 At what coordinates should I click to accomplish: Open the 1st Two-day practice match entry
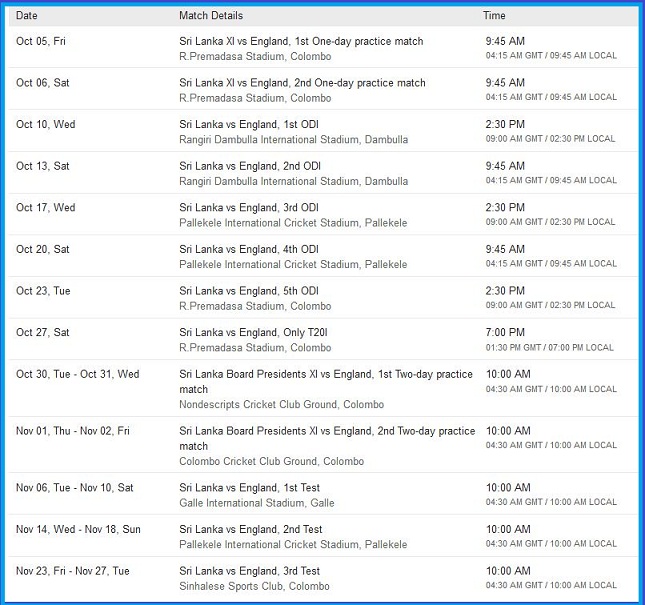tap(326, 381)
